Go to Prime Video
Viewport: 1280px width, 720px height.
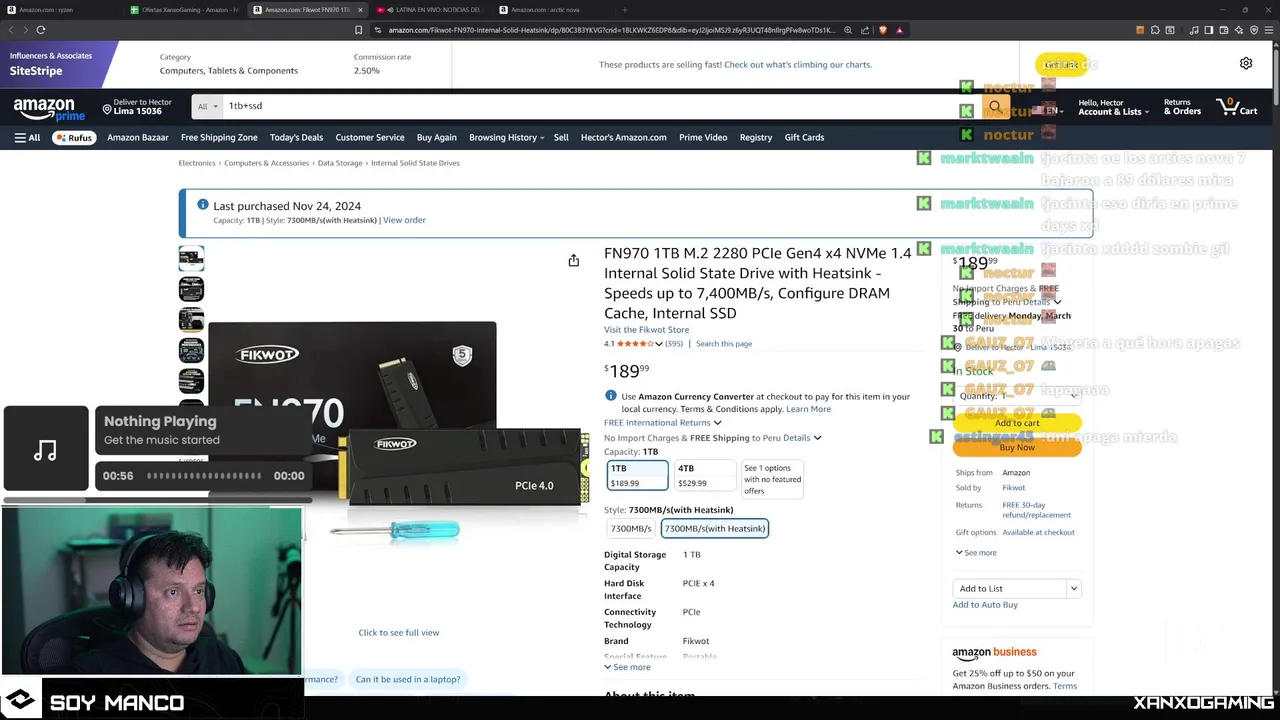[703, 137]
